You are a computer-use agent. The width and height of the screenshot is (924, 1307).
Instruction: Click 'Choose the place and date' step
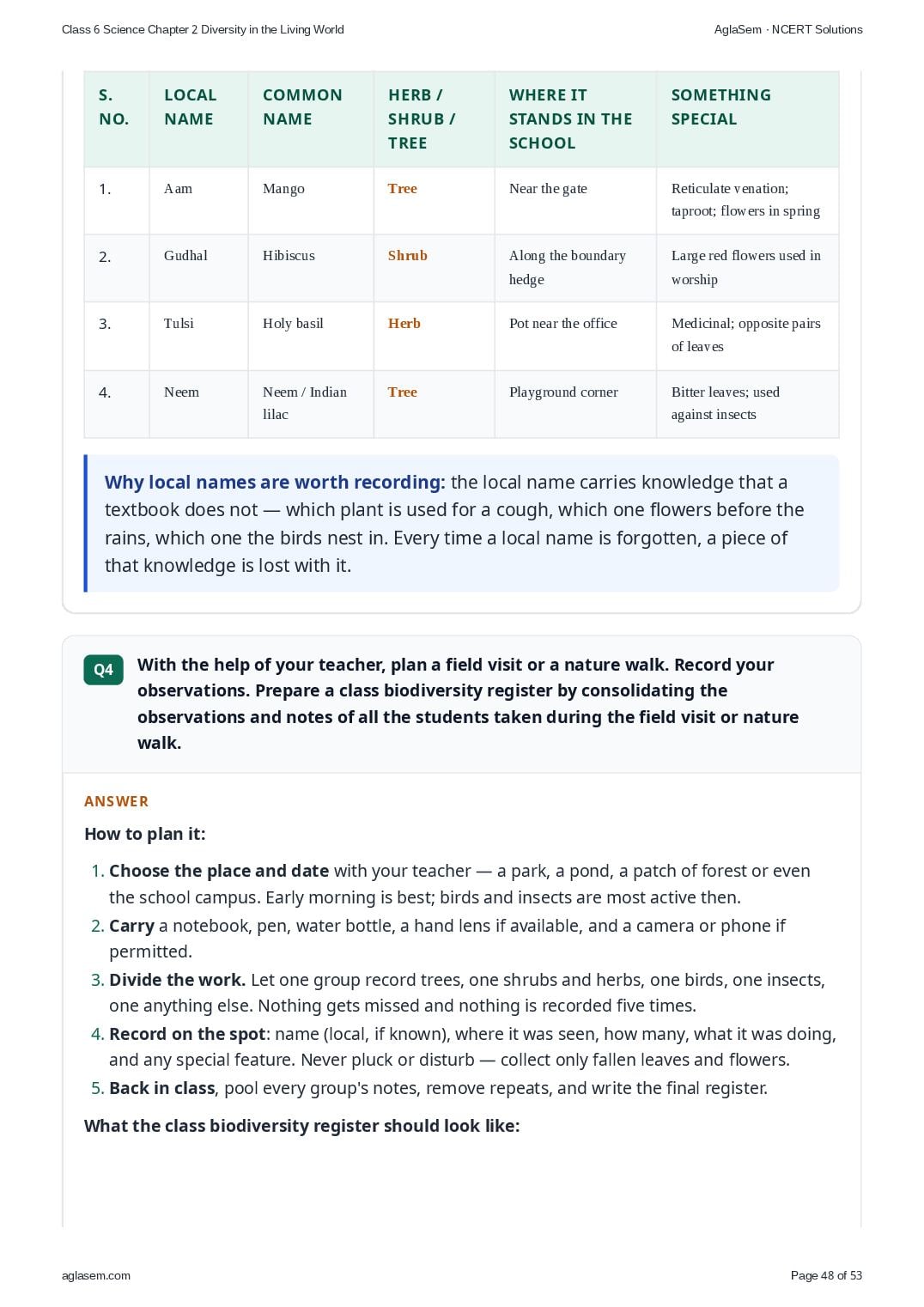pyautogui.click(x=219, y=871)
